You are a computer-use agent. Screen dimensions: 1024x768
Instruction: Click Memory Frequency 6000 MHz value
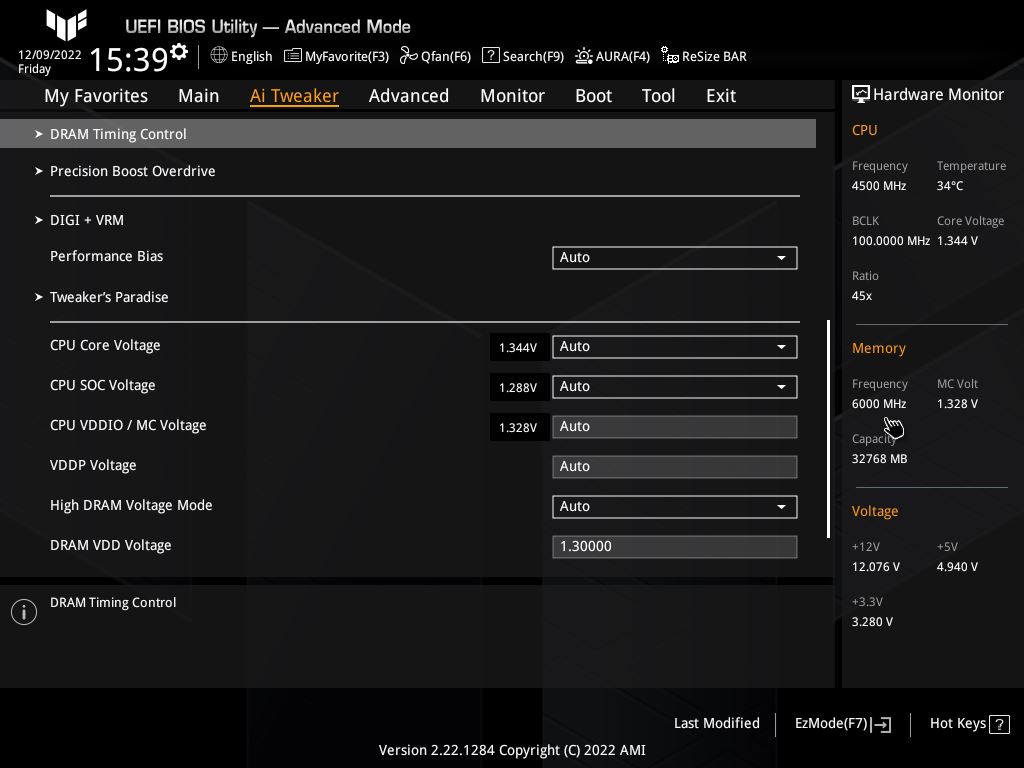[x=878, y=404]
